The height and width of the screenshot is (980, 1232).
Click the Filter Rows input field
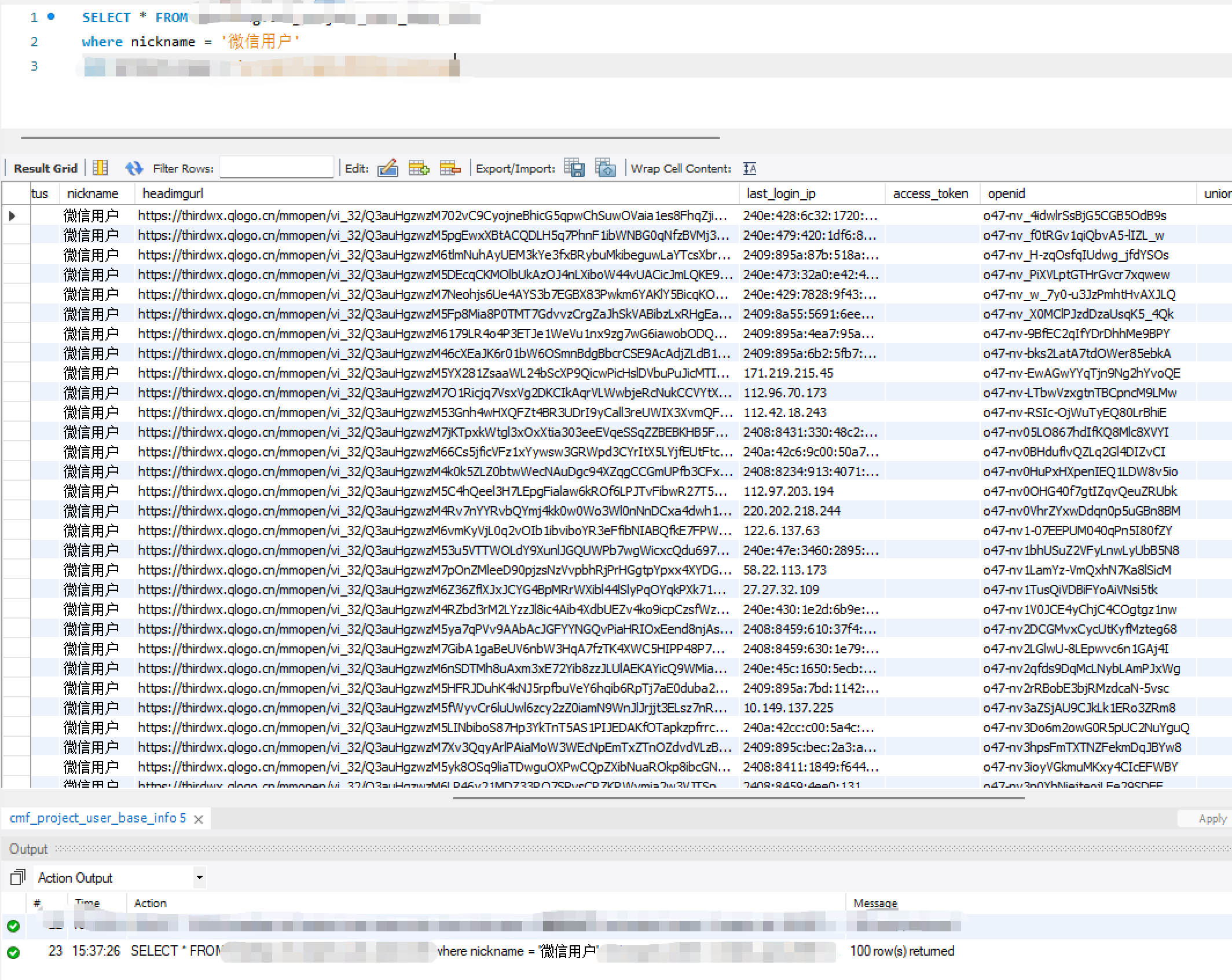point(277,168)
